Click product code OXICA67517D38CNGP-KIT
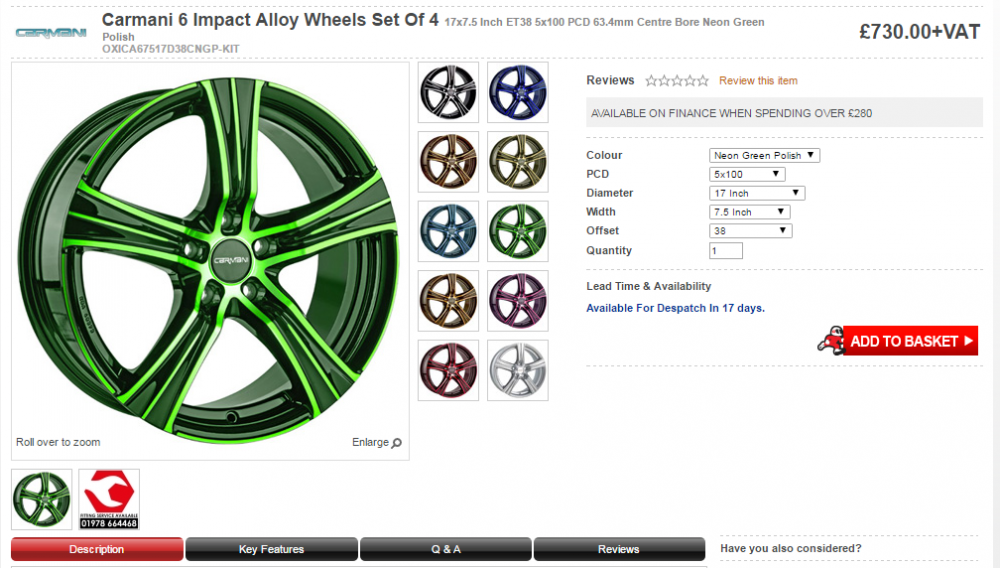The width and height of the screenshot is (1000, 568). pos(171,49)
